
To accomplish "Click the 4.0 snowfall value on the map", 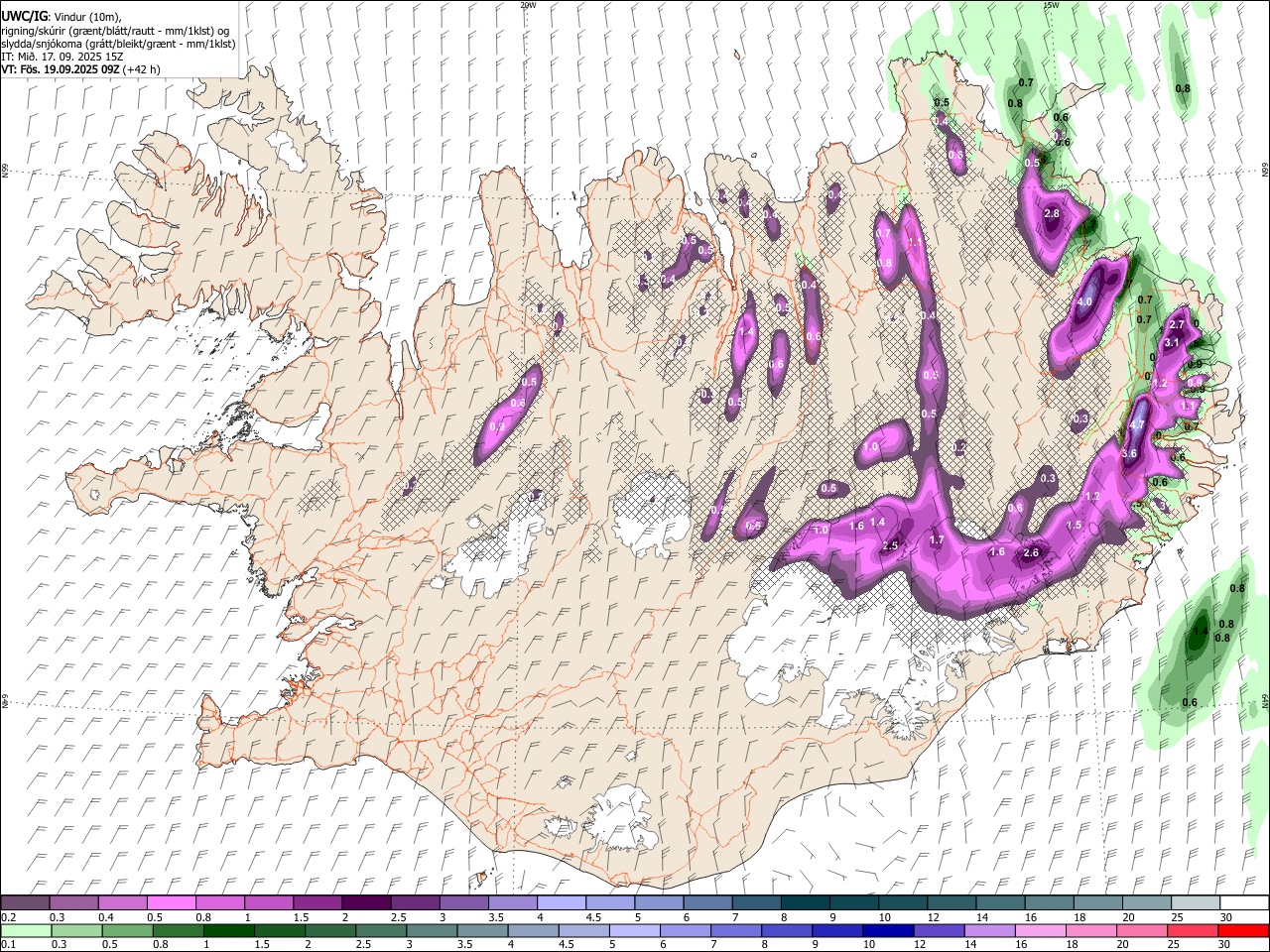I will [1084, 302].
